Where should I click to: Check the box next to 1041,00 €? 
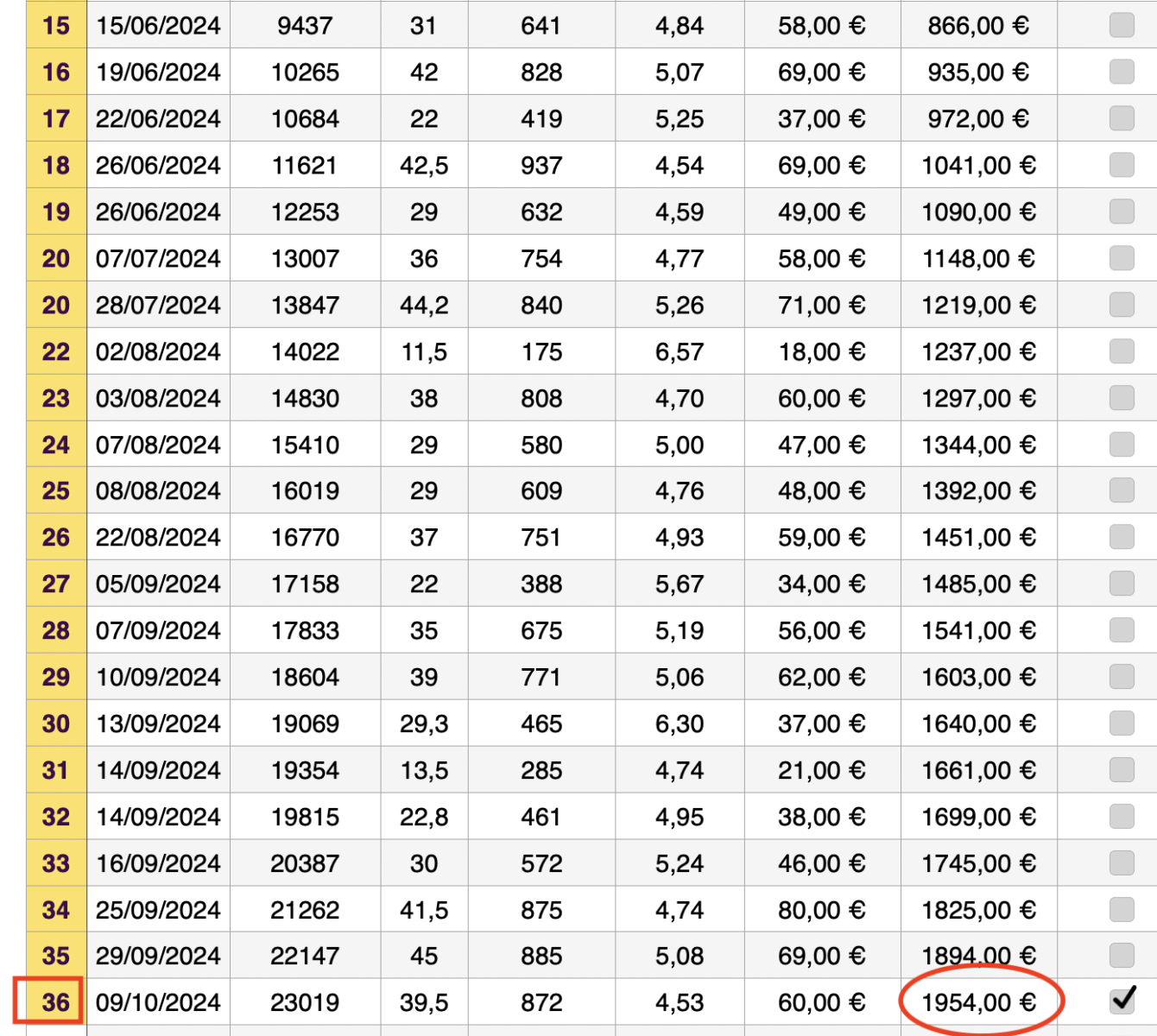[1122, 165]
